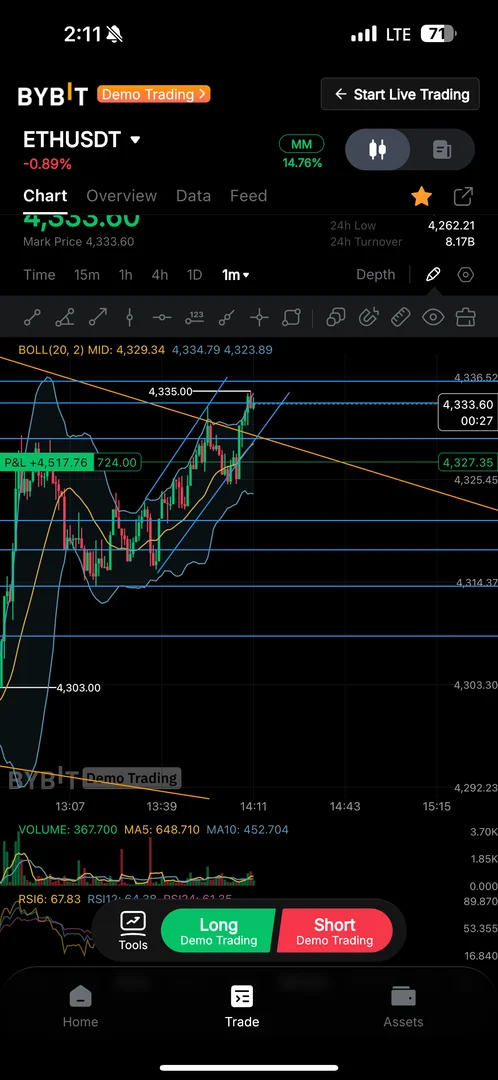Toggle drawings visibility with eye icon
The height and width of the screenshot is (1080, 498).
point(433,318)
